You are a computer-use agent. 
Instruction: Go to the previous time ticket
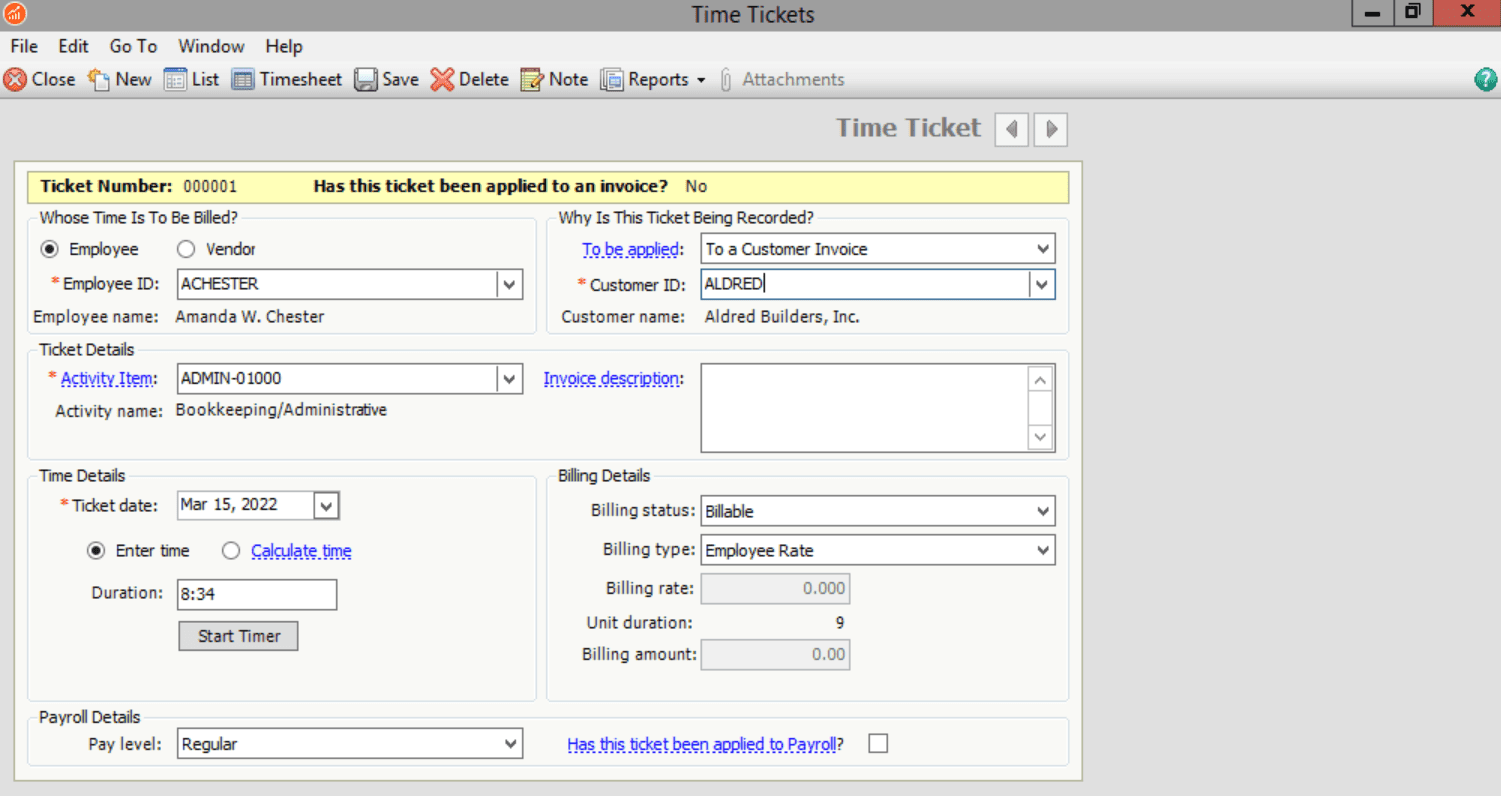tap(1012, 129)
